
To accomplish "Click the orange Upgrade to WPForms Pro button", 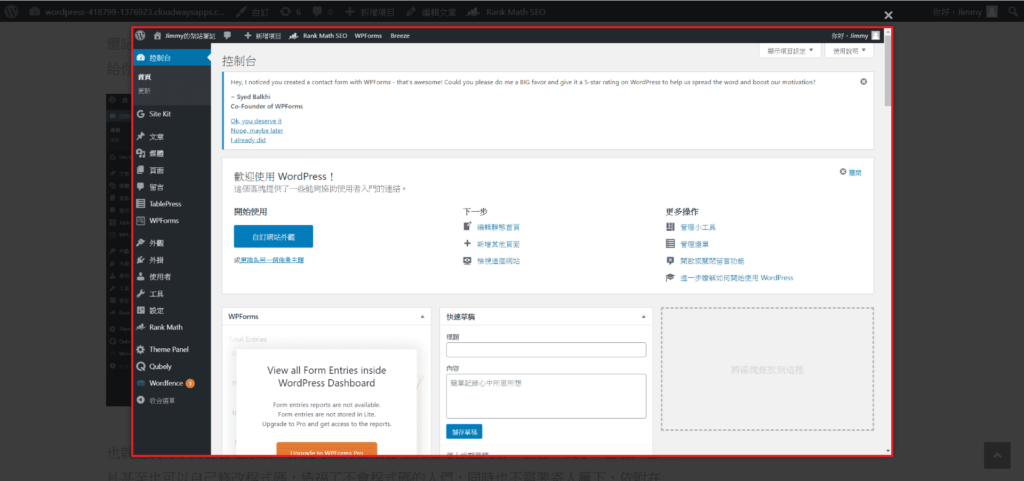I will point(327,450).
